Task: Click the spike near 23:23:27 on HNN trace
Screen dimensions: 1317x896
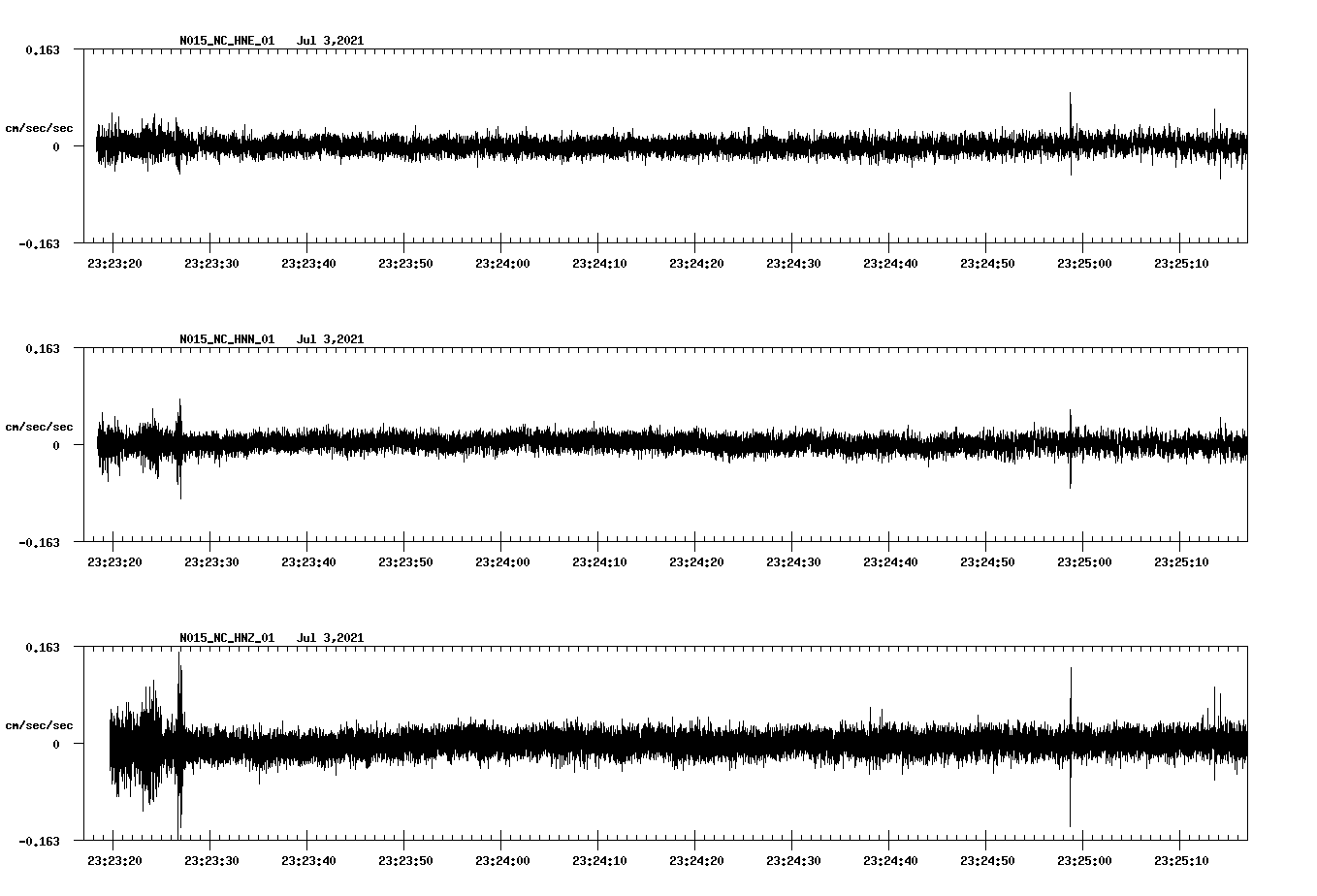Action: tap(179, 448)
